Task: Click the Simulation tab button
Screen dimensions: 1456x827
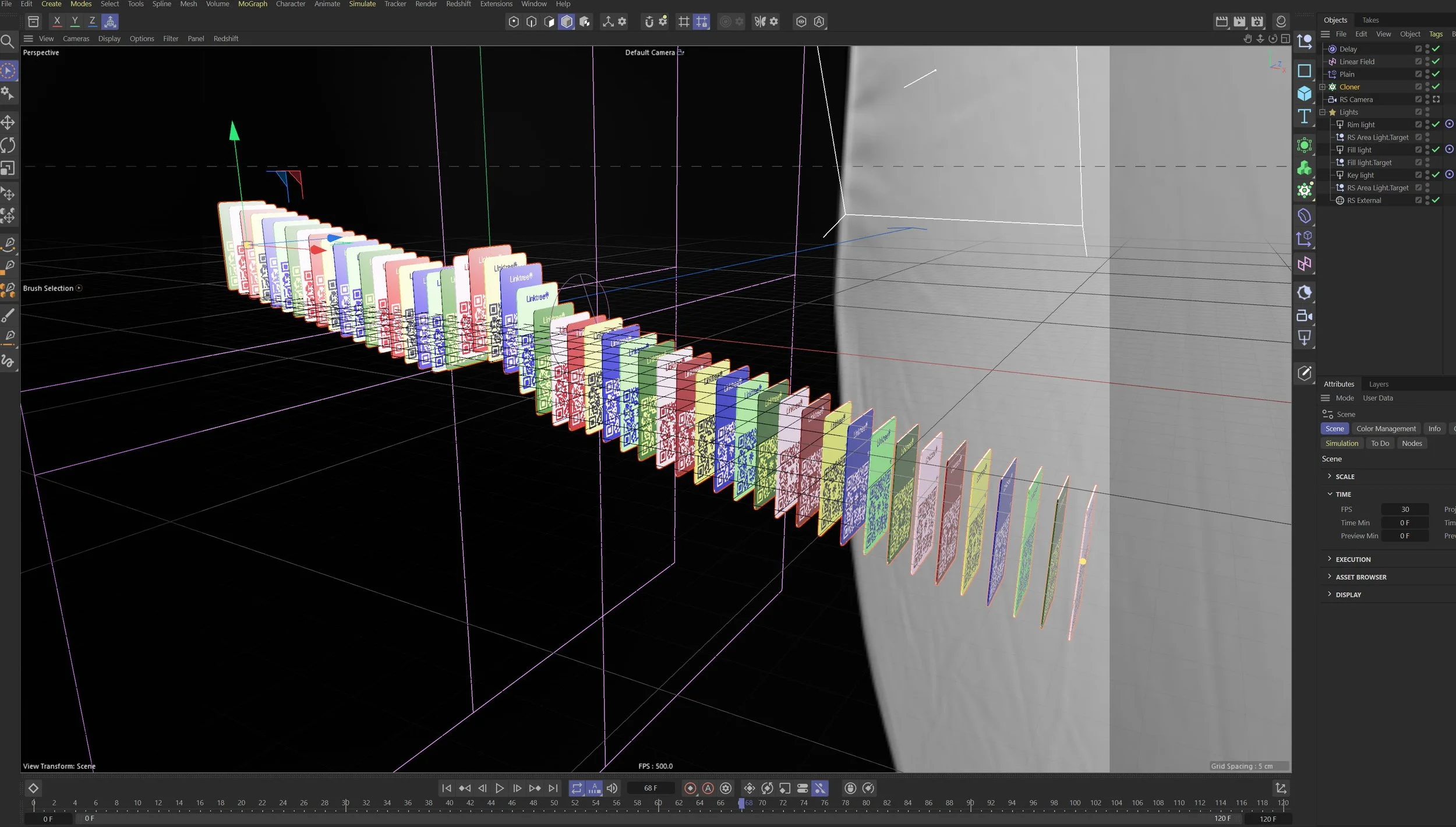Action: (1341, 443)
